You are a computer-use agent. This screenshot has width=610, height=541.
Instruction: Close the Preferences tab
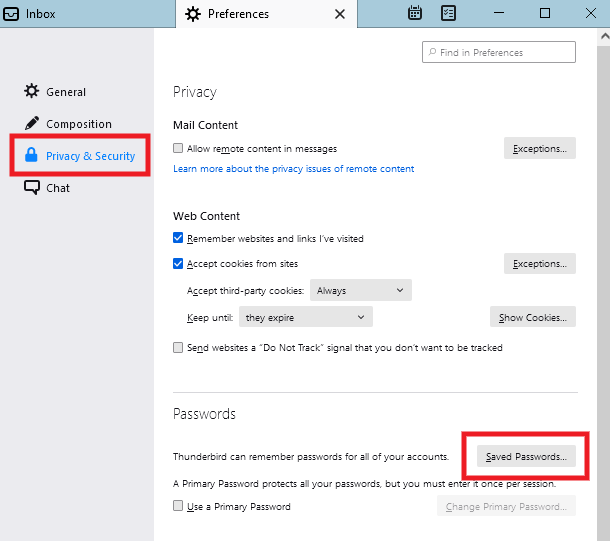(340, 14)
